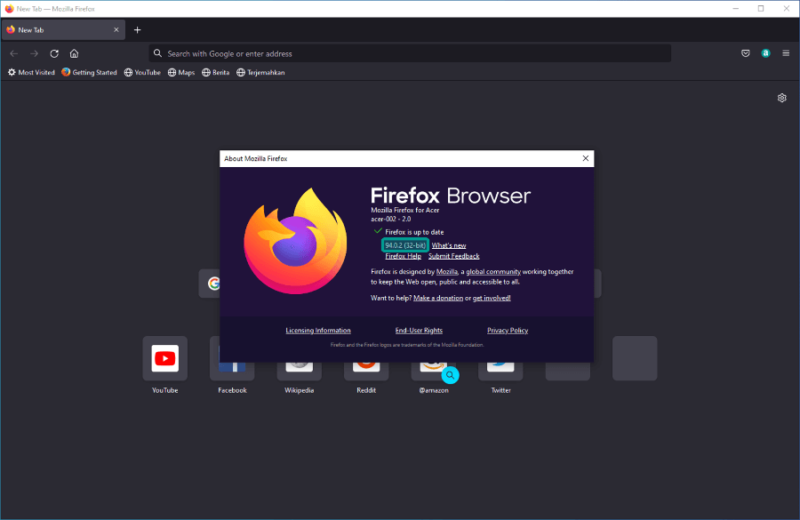Close the New Tab tab
The width and height of the screenshot is (800, 520).
(116, 30)
